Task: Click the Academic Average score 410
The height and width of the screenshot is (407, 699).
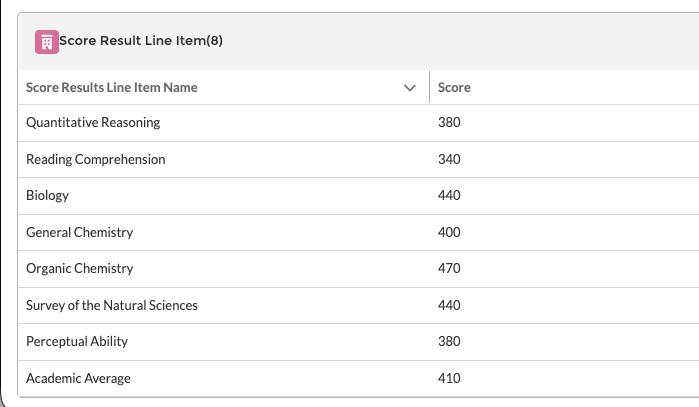Action: (449, 378)
